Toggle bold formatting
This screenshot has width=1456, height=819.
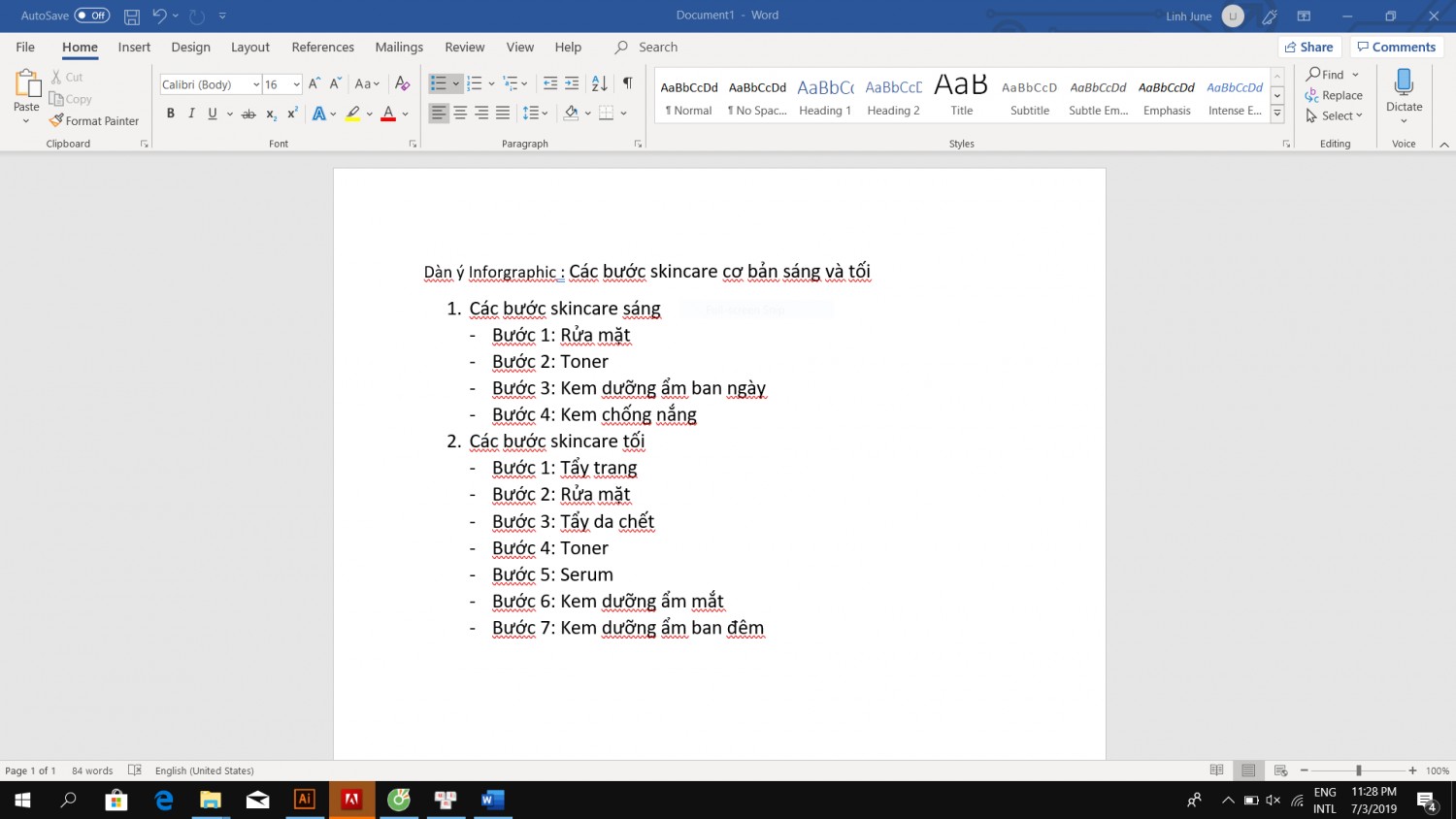point(171,114)
